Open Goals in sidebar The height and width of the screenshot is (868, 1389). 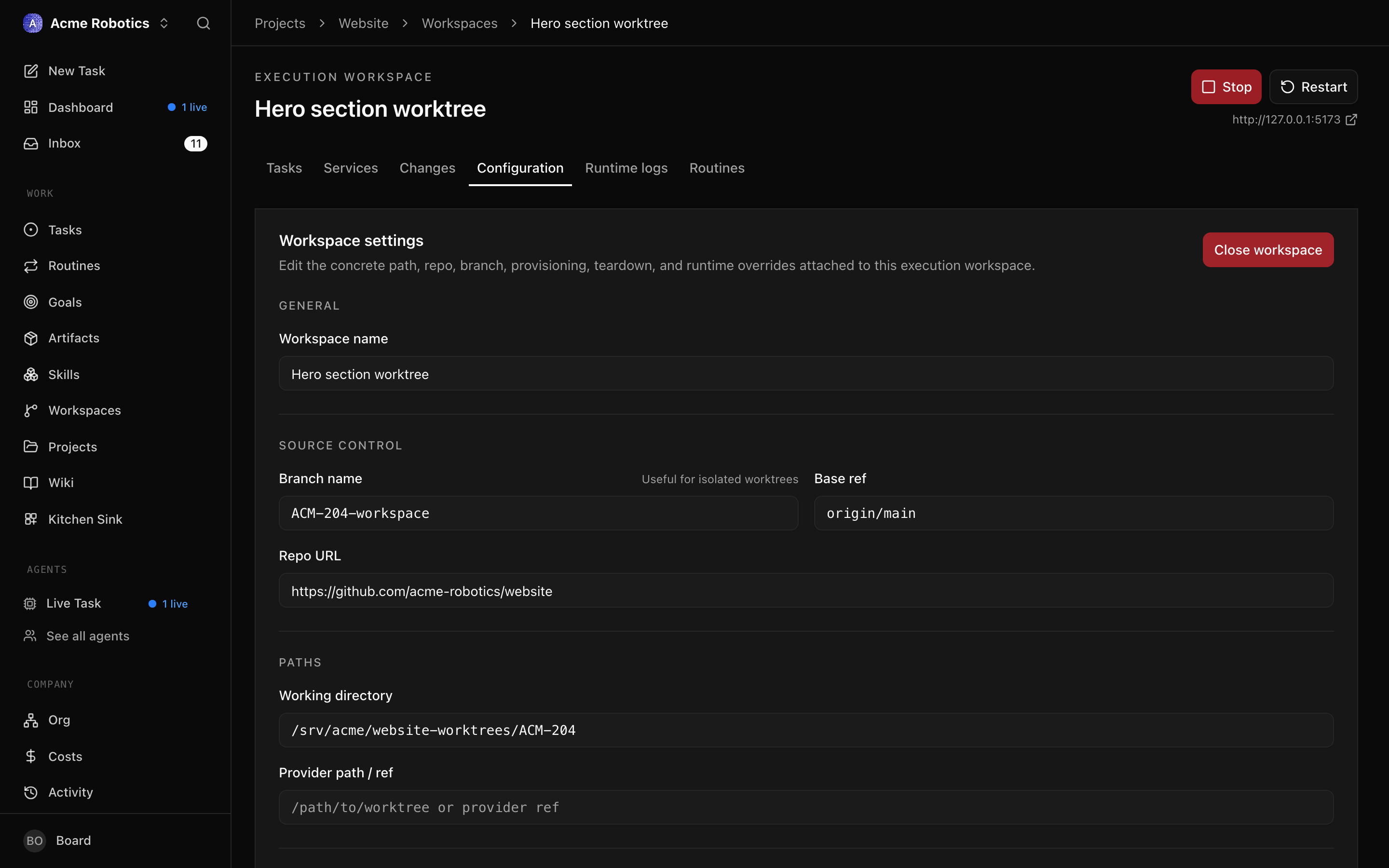tap(115, 302)
